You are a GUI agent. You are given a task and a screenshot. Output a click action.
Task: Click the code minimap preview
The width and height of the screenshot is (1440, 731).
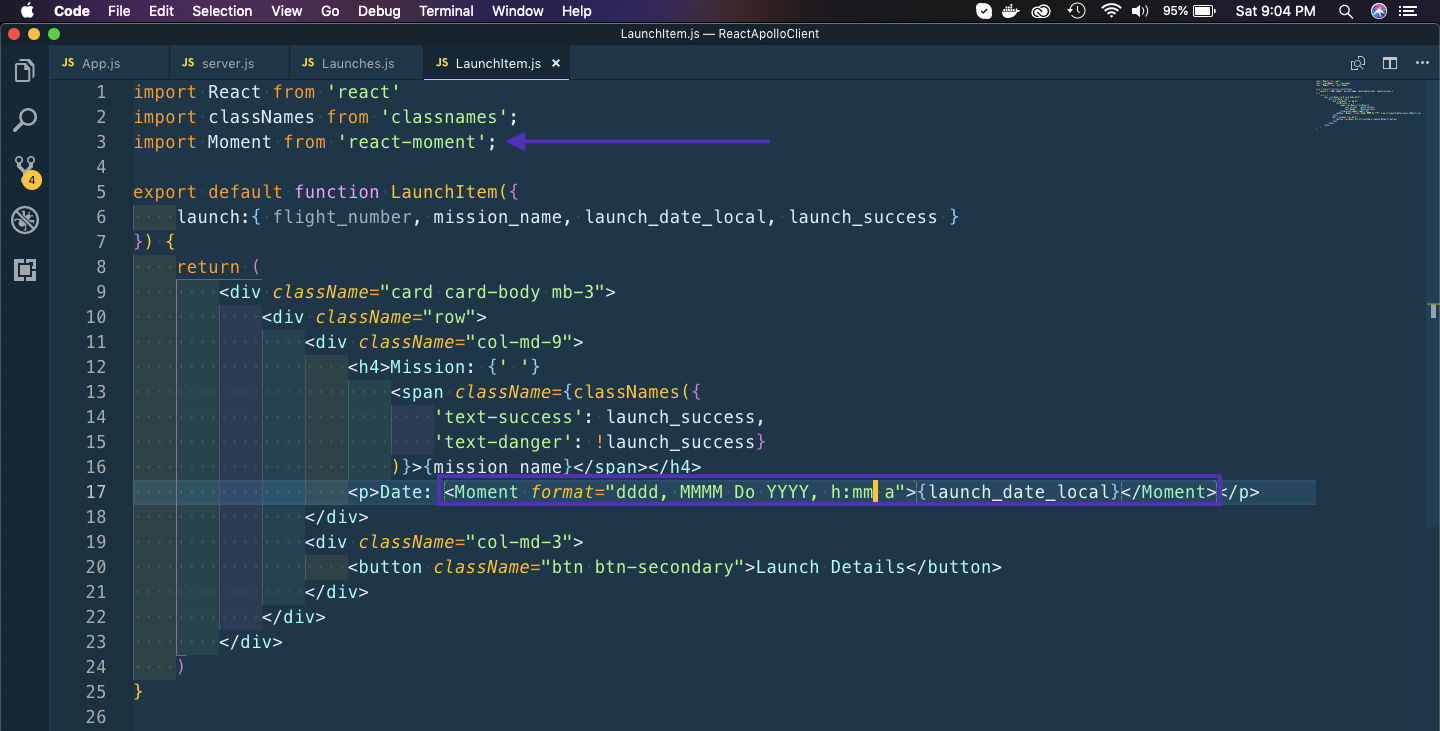(x=1368, y=104)
